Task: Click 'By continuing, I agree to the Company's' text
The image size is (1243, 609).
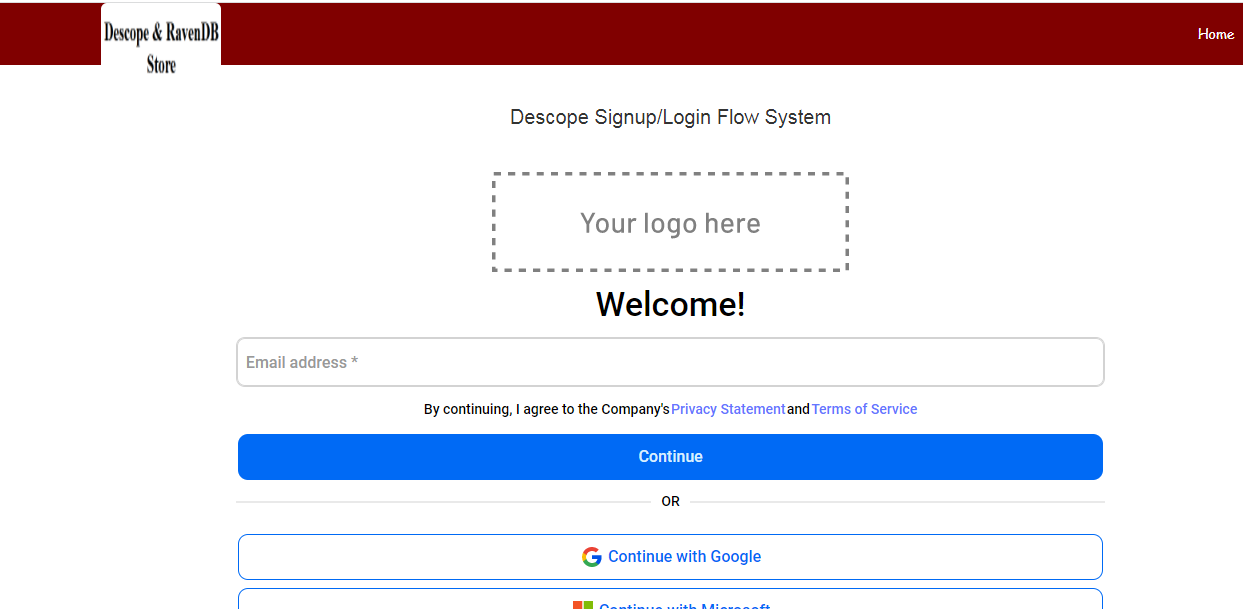Action: click(547, 409)
